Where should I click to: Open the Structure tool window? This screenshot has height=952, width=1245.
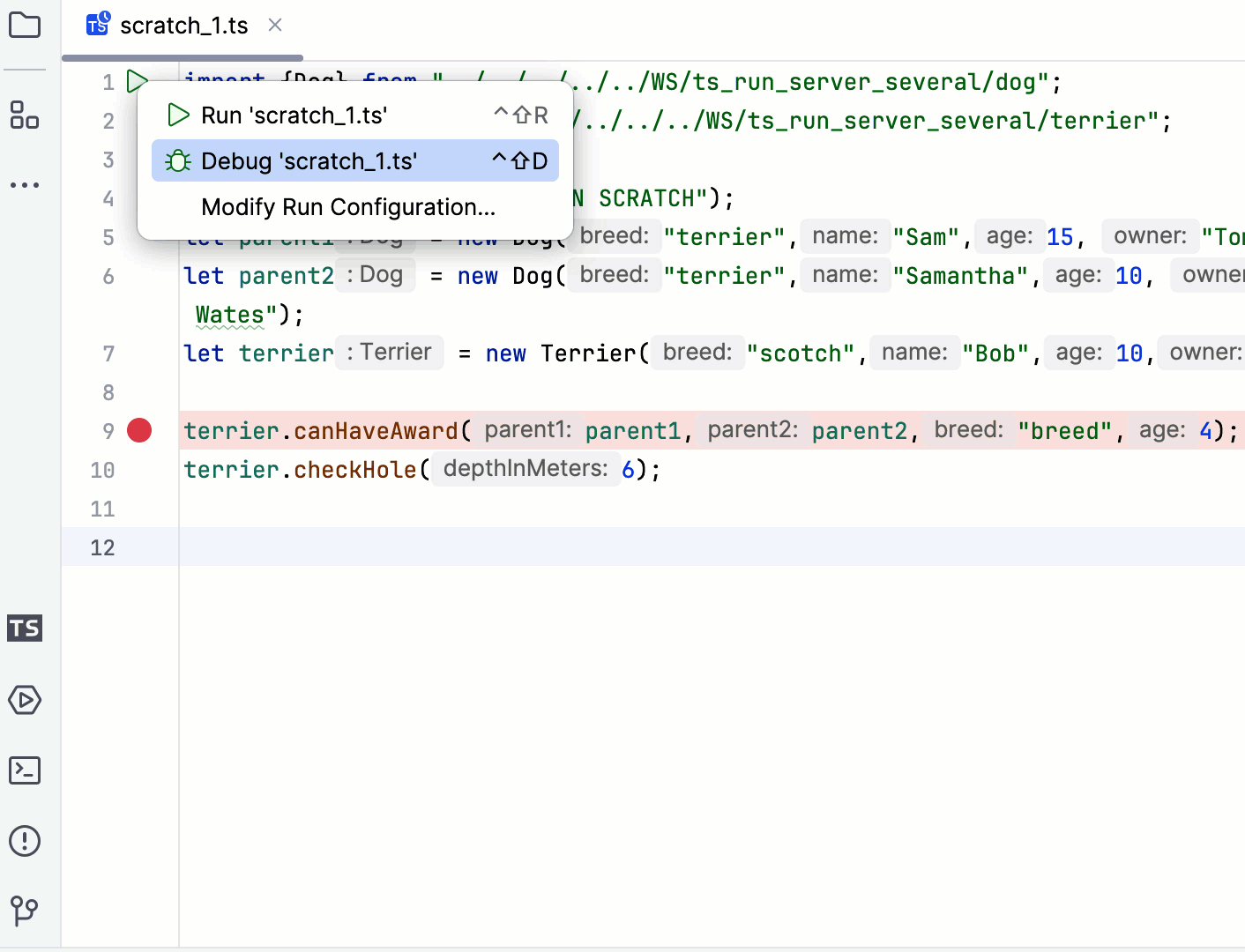tap(25, 115)
